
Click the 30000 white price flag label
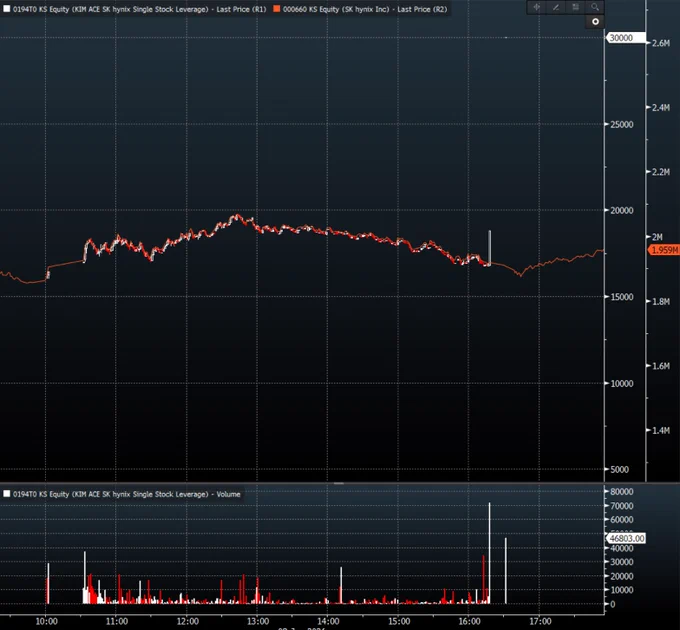[624, 38]
